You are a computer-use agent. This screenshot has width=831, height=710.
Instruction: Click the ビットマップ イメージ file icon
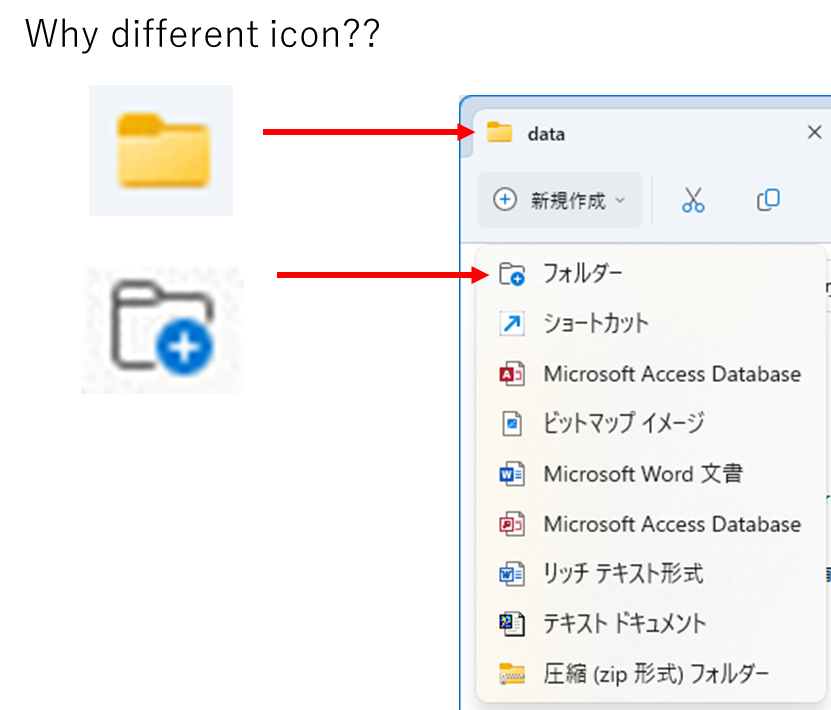tap(511, 424)
